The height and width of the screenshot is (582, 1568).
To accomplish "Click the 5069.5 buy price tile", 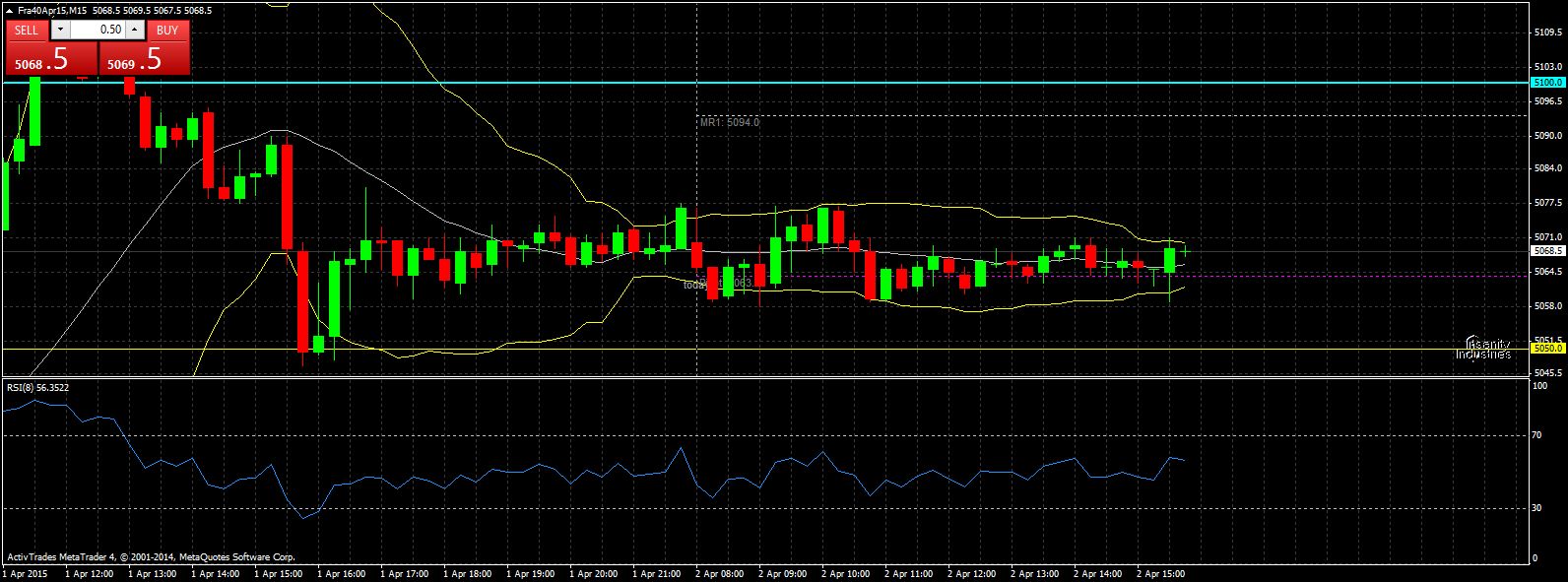I will 145,59.
